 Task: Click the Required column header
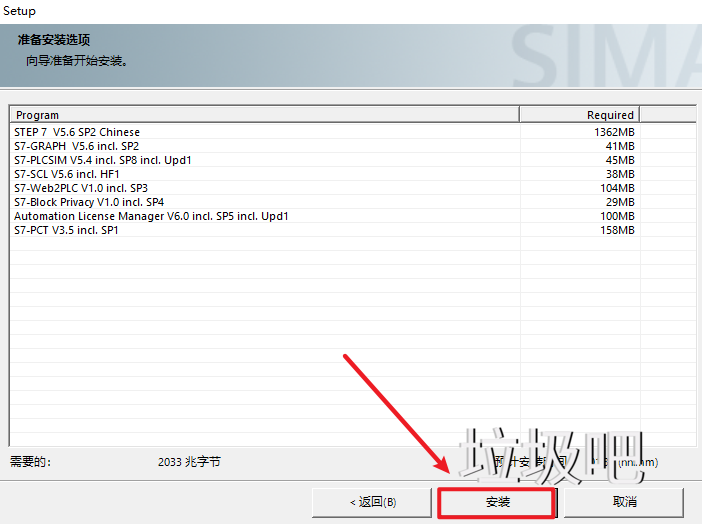579,115
